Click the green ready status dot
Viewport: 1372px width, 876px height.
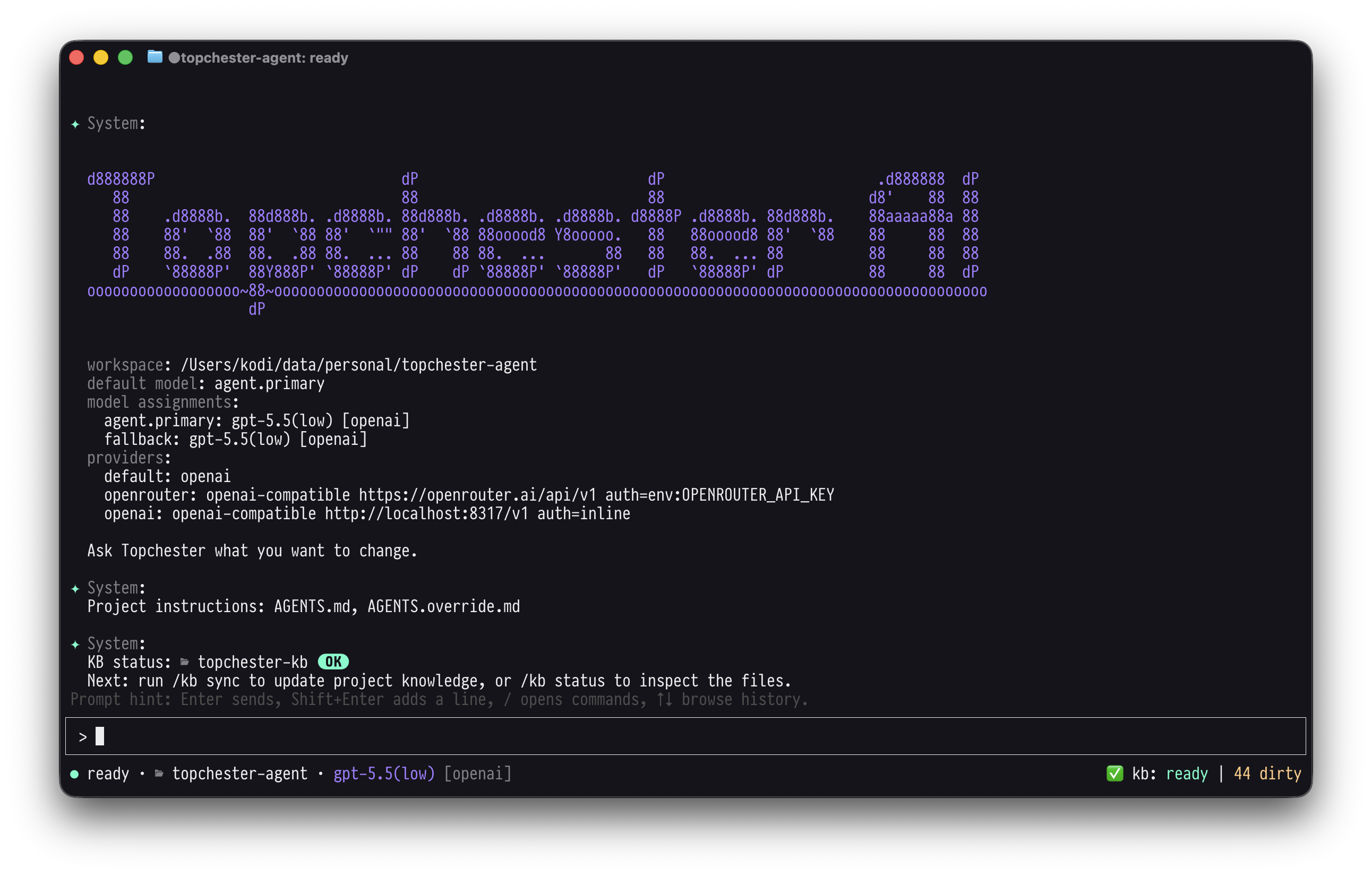tap(74, 774)
